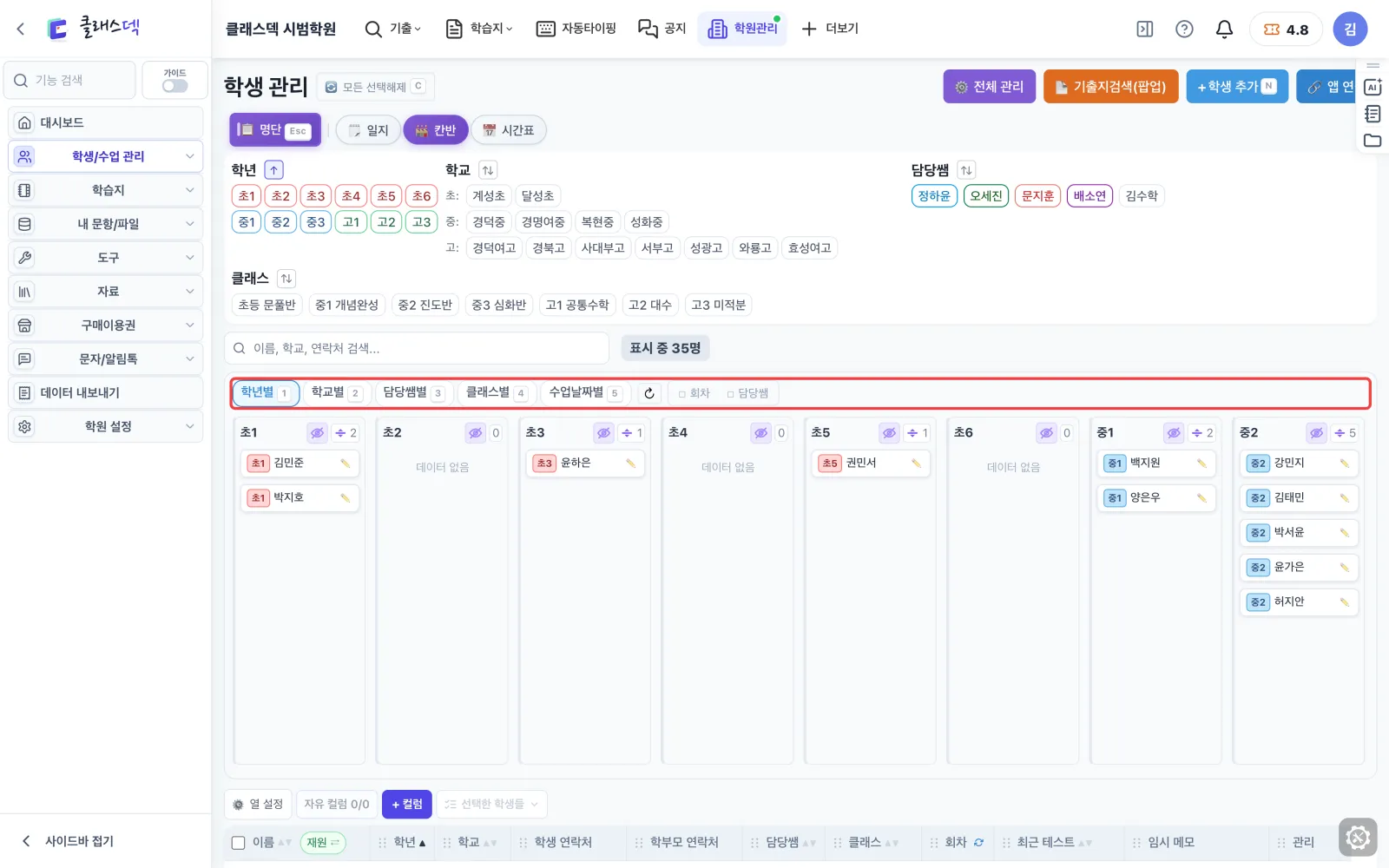Click the refresh icon next to 수업날짜별
This screenshot has width=1389, height=868.
(648, 393)
